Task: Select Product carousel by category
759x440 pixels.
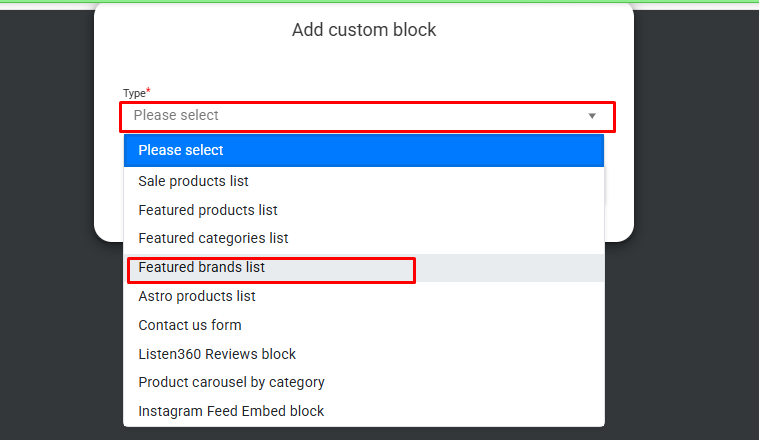Action: click(364, 382)
